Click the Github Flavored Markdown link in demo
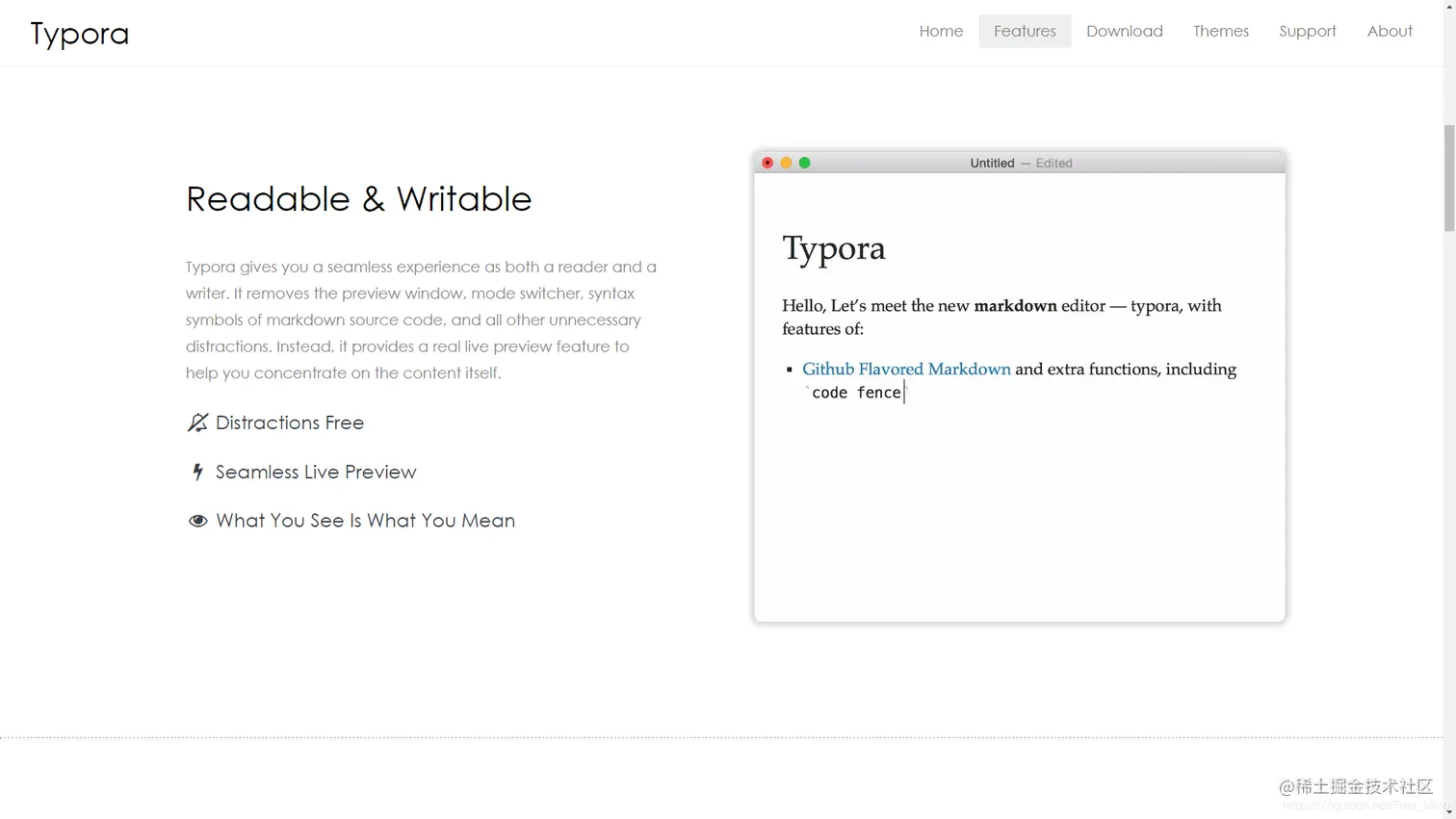 pos(906,369)
